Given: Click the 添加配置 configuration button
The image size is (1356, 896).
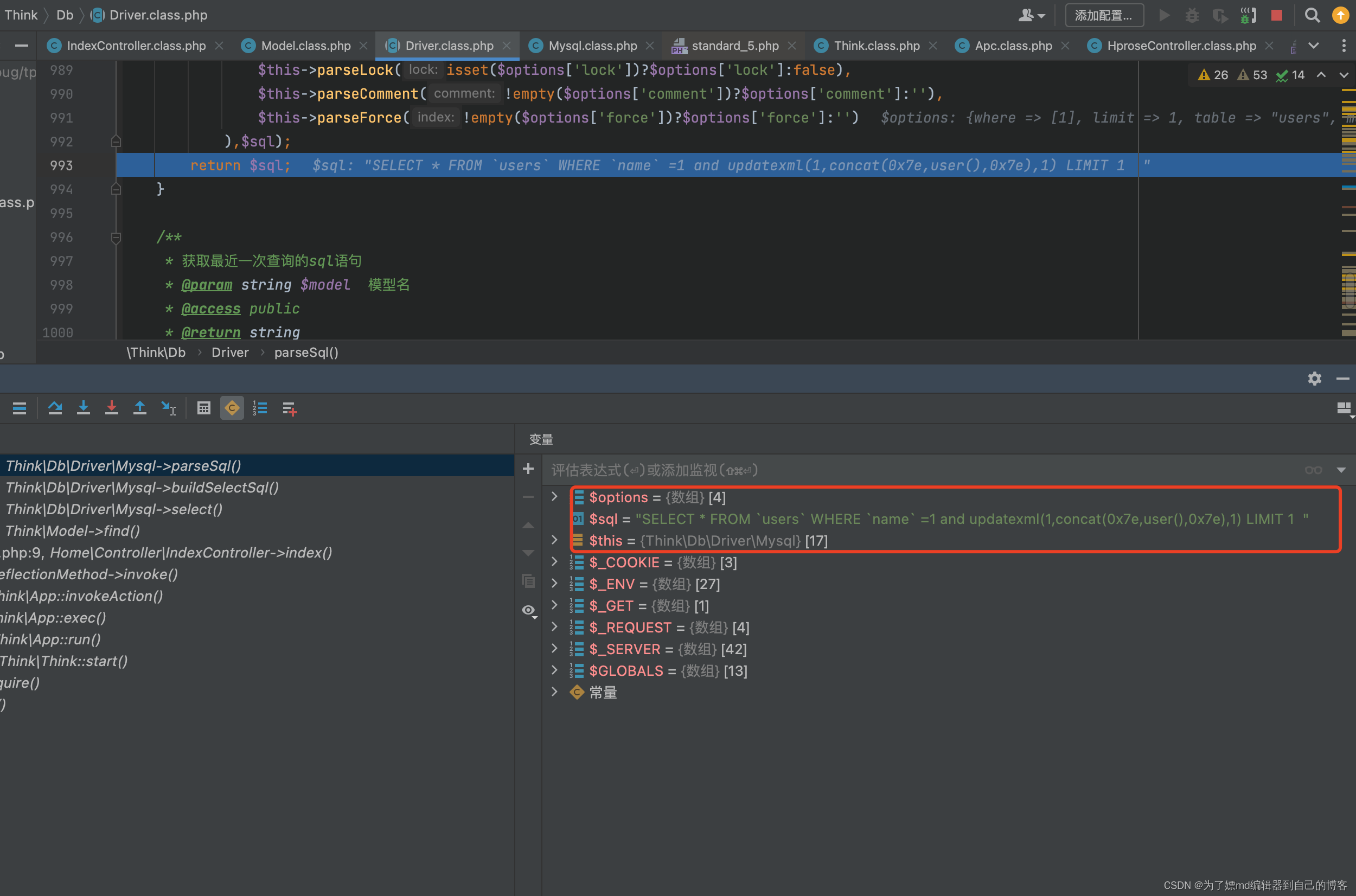Looking at the screenshot, I should pos(1103,15).
